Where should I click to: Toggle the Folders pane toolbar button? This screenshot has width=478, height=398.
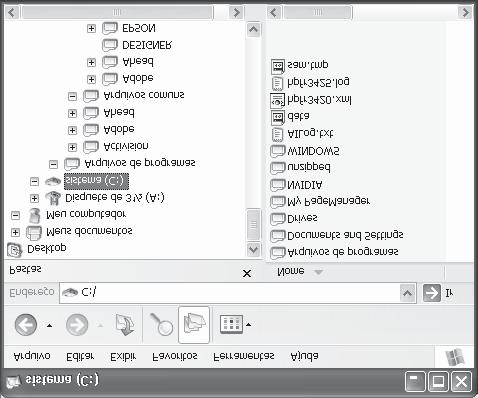pos(194,325)
